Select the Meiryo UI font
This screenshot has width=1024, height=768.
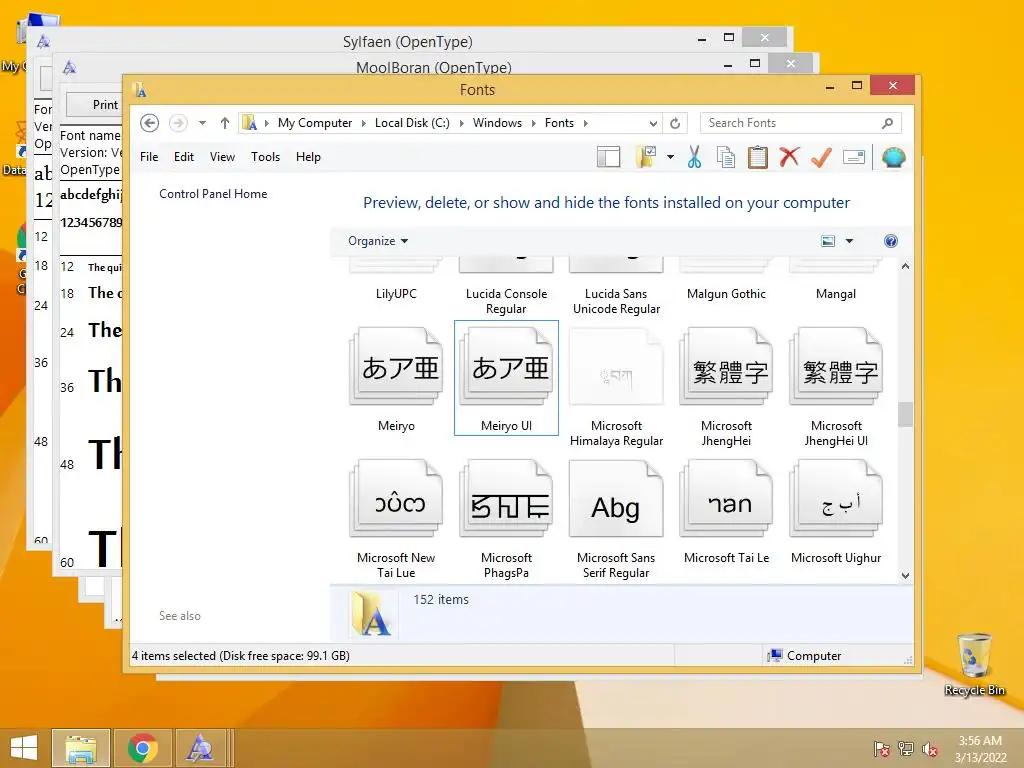506,379
